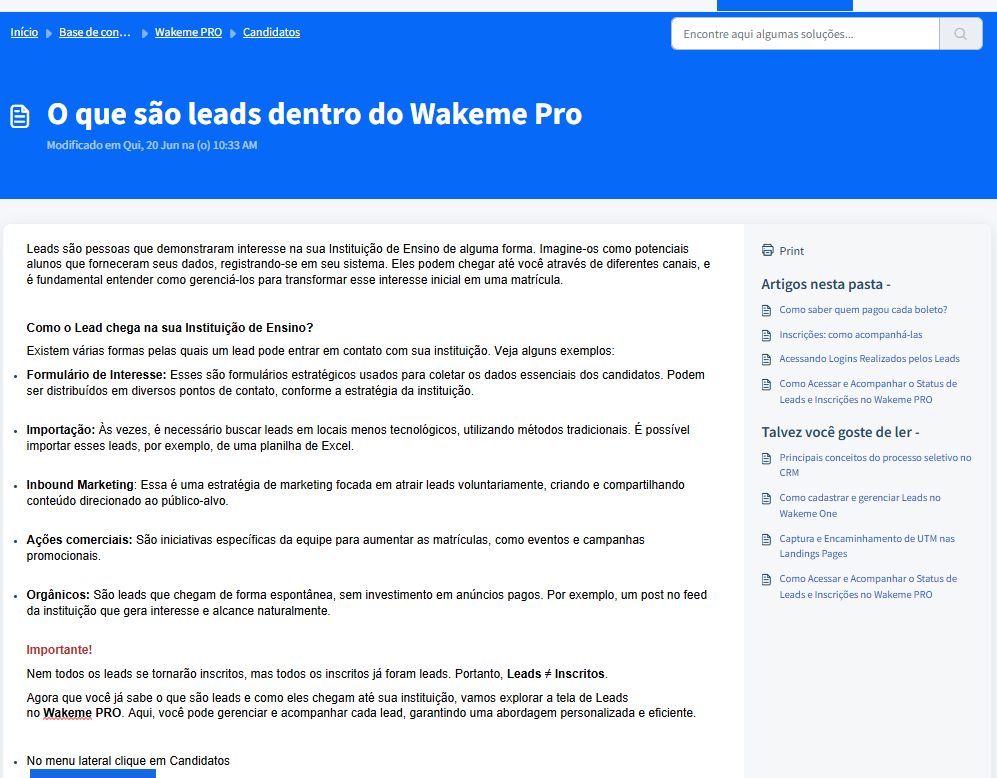
Task: Click the bold 'Wakeme PRO' text in paragraph
Action: pyautogui.click(x=82, y=713)
